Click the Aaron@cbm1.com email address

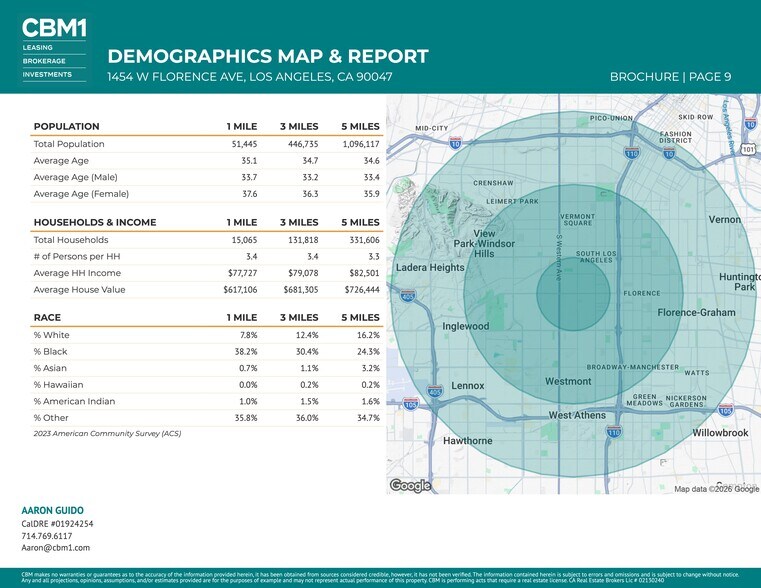[x=56, y=548]
